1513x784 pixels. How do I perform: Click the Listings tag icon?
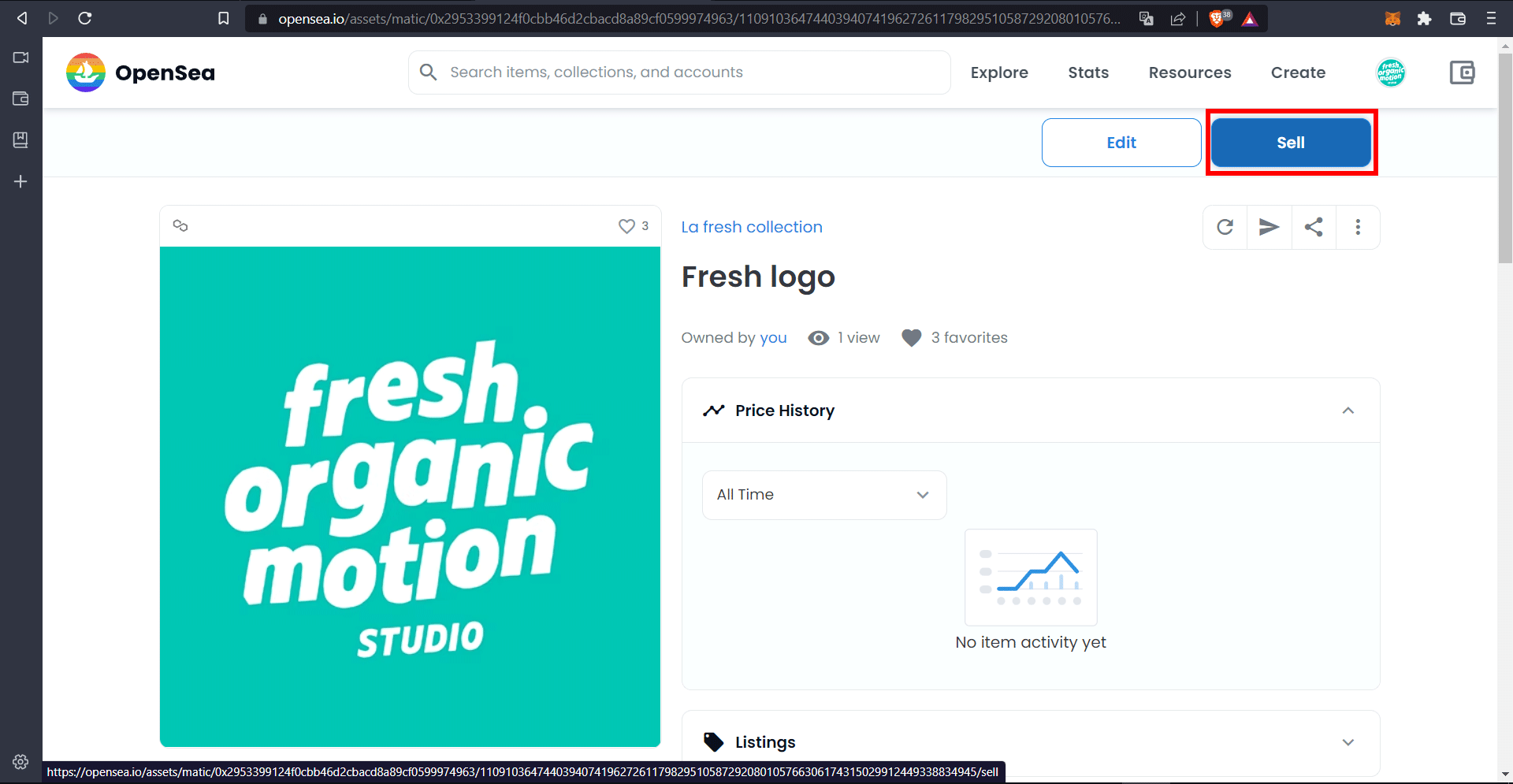[x=713, y=742]
